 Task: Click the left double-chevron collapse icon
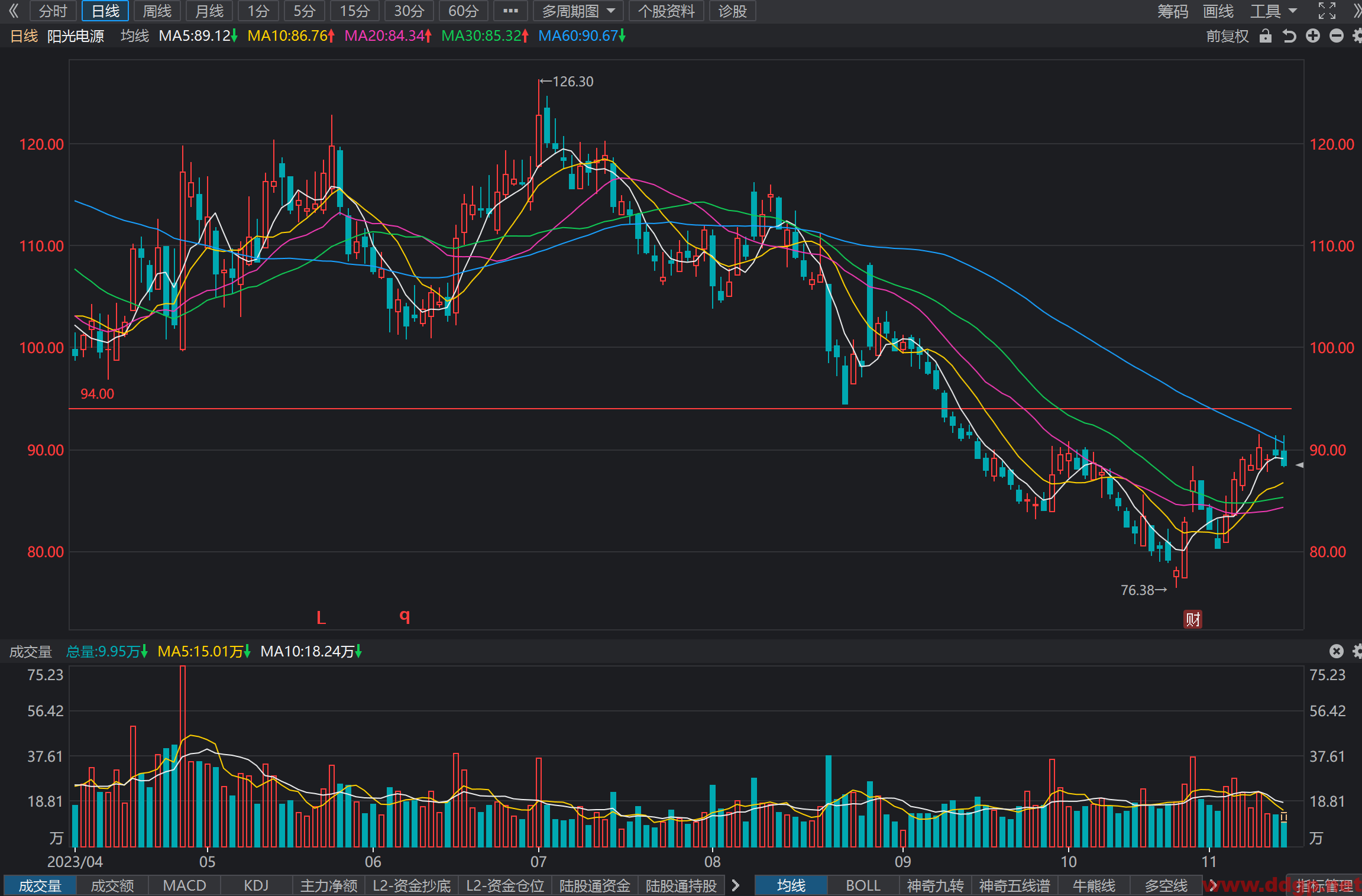click(14, 11)
